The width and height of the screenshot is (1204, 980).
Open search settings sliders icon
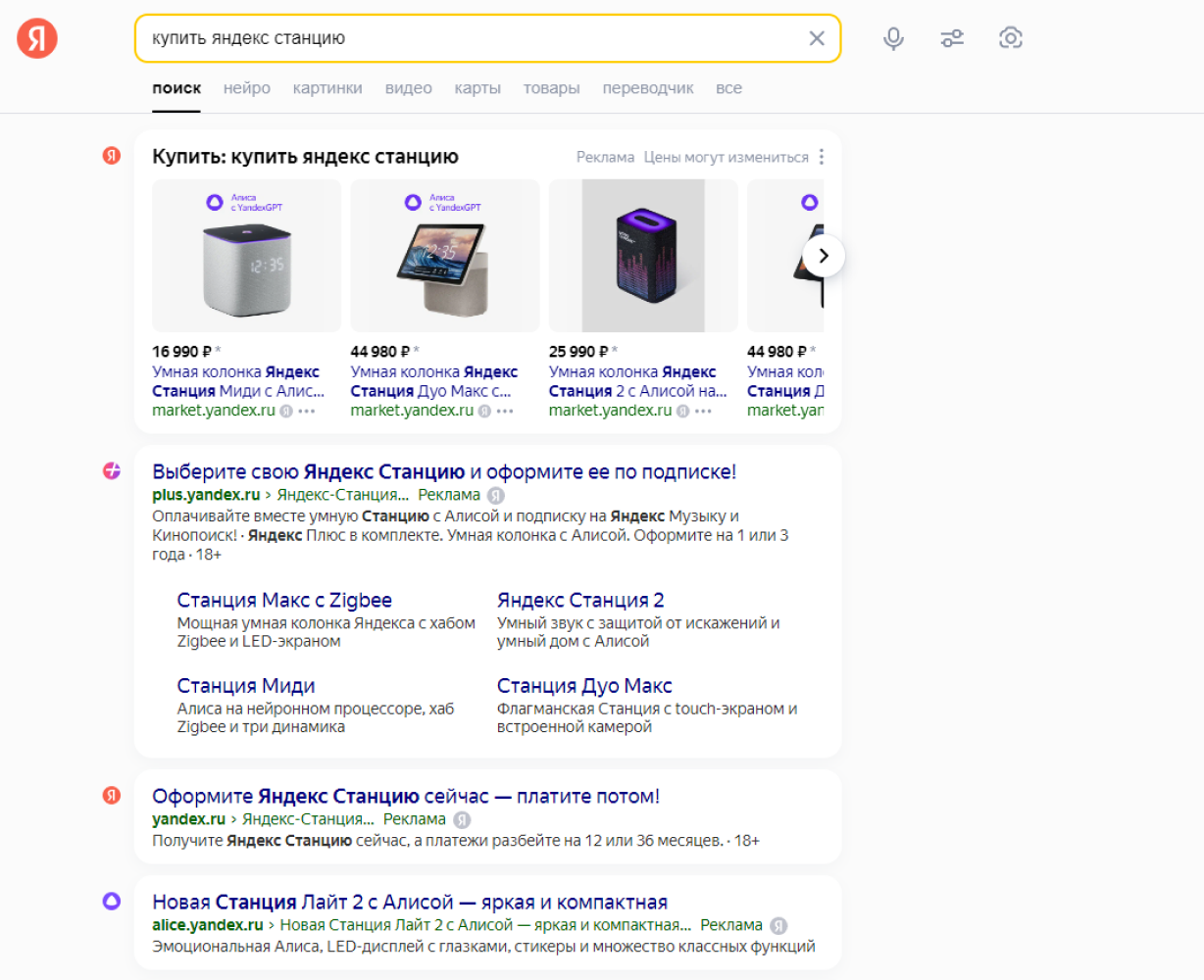(952, 38)
